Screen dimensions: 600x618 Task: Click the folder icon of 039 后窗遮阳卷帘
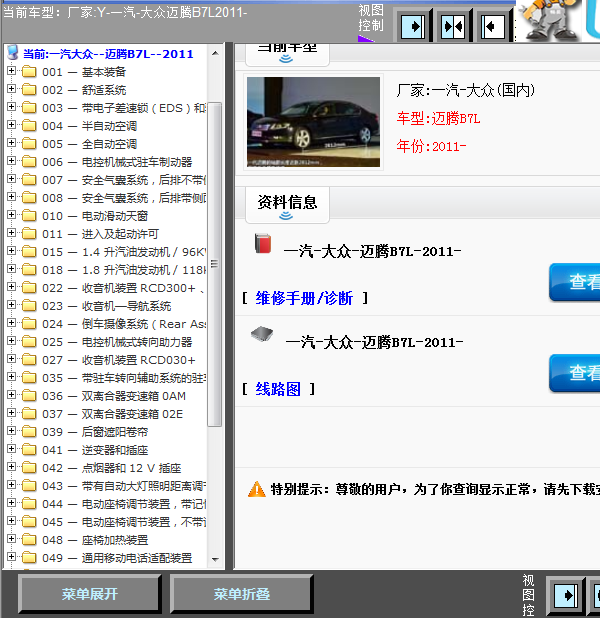tap(29, 432)
